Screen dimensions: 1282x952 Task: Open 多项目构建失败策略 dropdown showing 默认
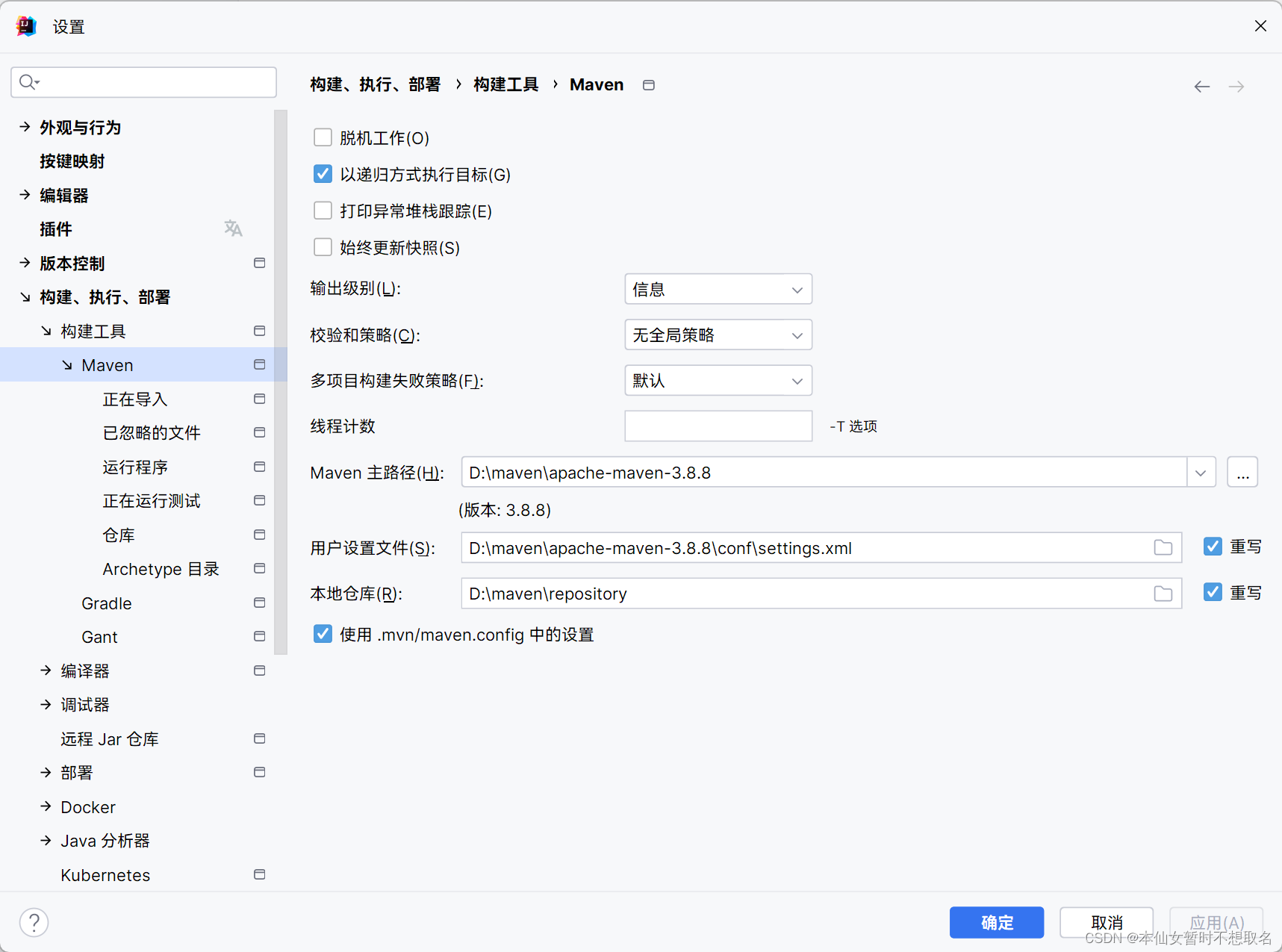(718, 380)
